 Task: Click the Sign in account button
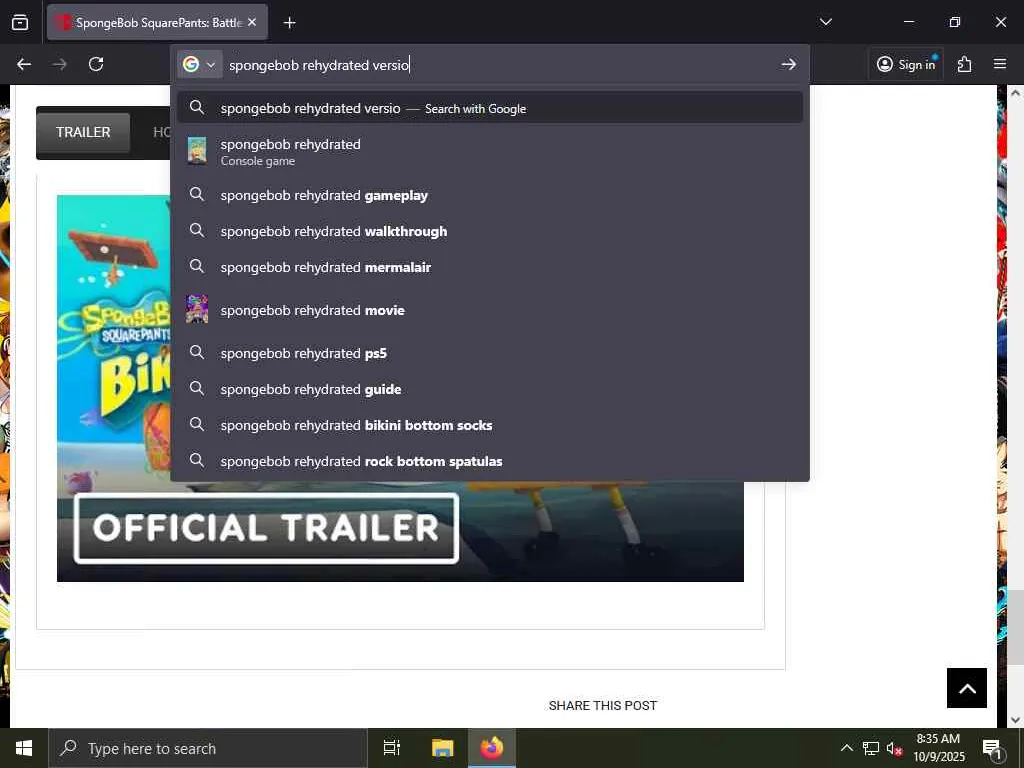coord(906,64)
